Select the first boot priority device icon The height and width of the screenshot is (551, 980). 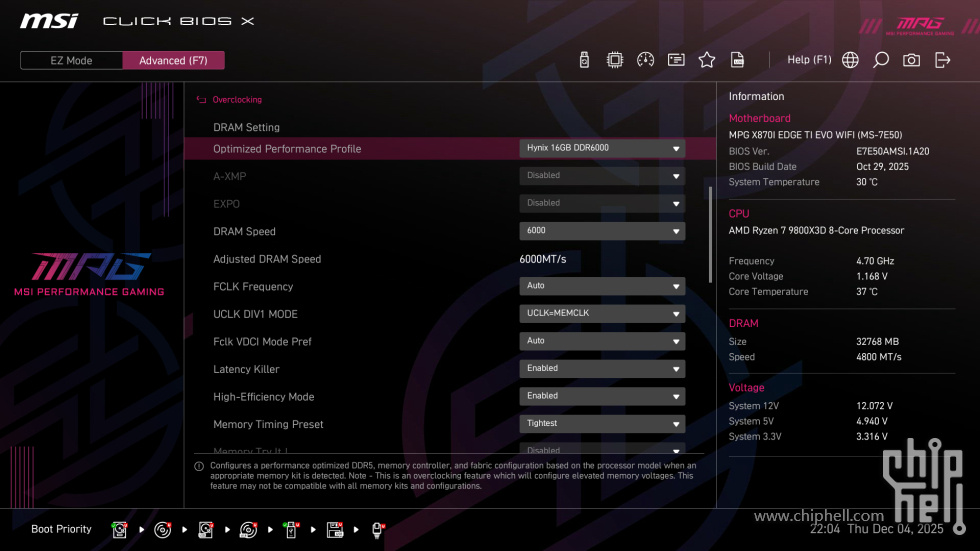tap(120, 529)
